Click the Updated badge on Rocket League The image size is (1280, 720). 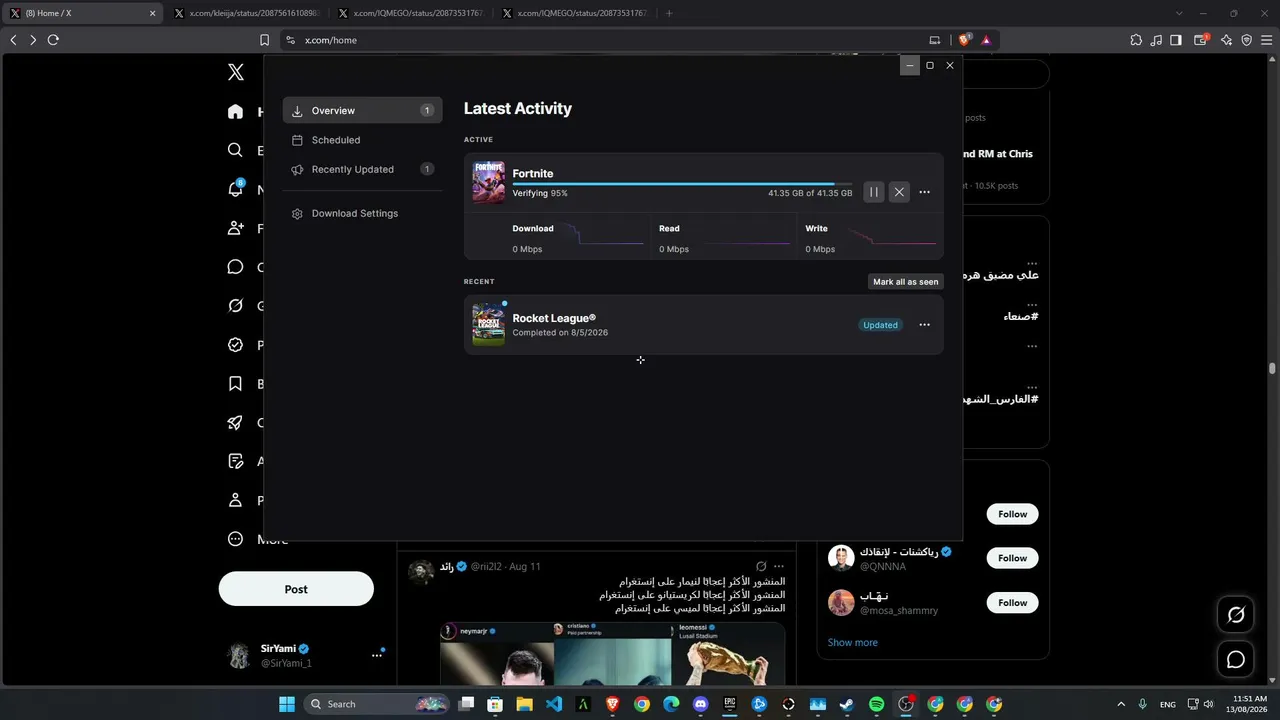click(880, 325)
